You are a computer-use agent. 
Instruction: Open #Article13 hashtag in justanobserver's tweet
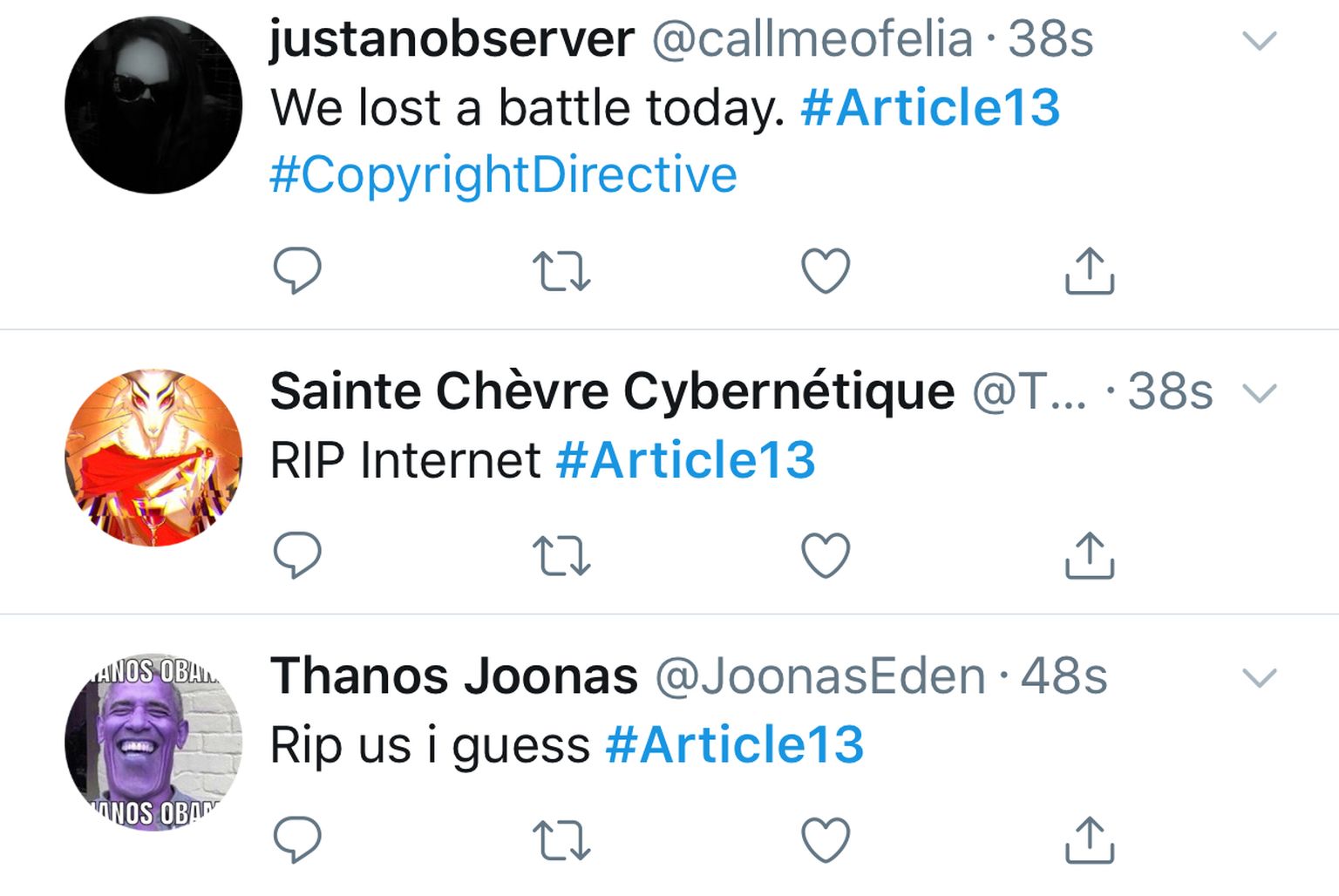click(930, 107)
